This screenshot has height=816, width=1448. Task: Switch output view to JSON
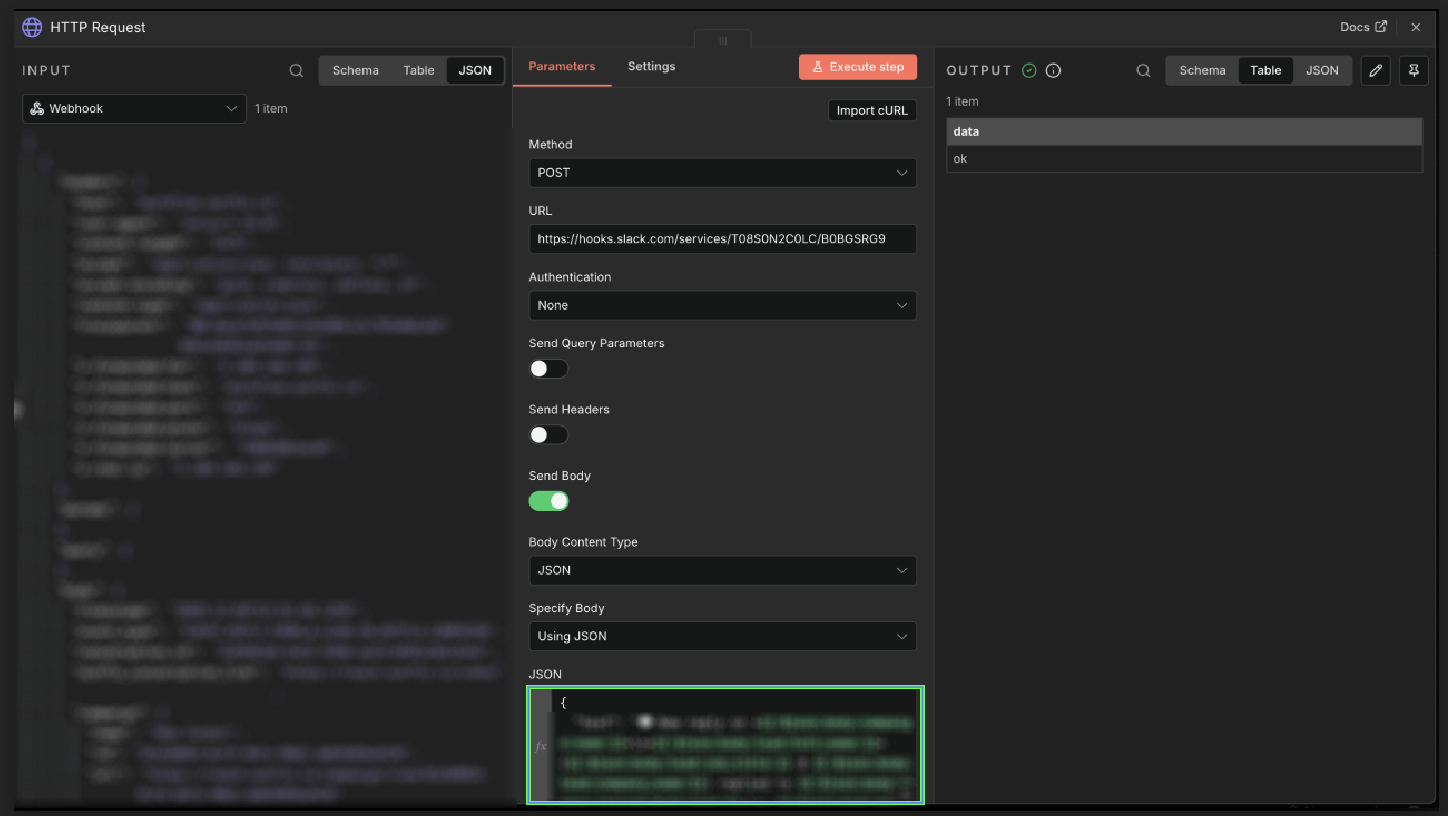point(1322,71)
